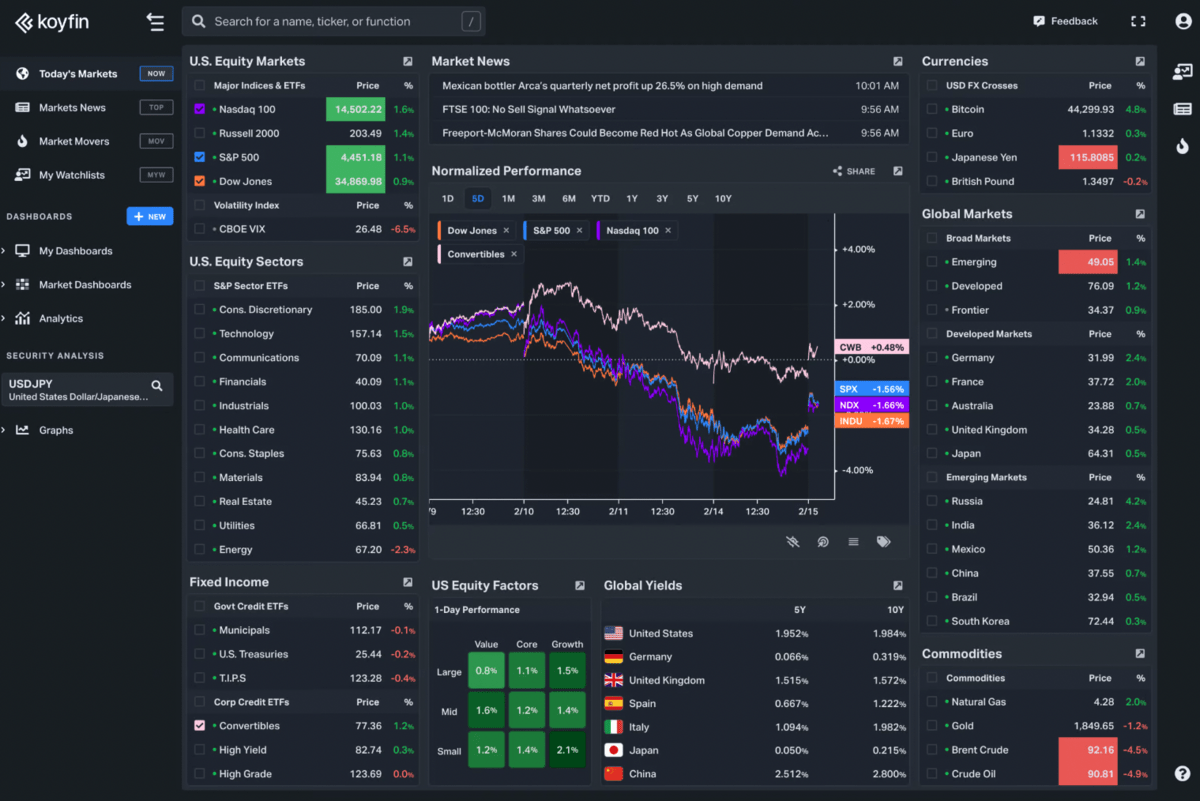Remove Convertibles series from chart
1200x801 pixels.
[x=514, y=254]
